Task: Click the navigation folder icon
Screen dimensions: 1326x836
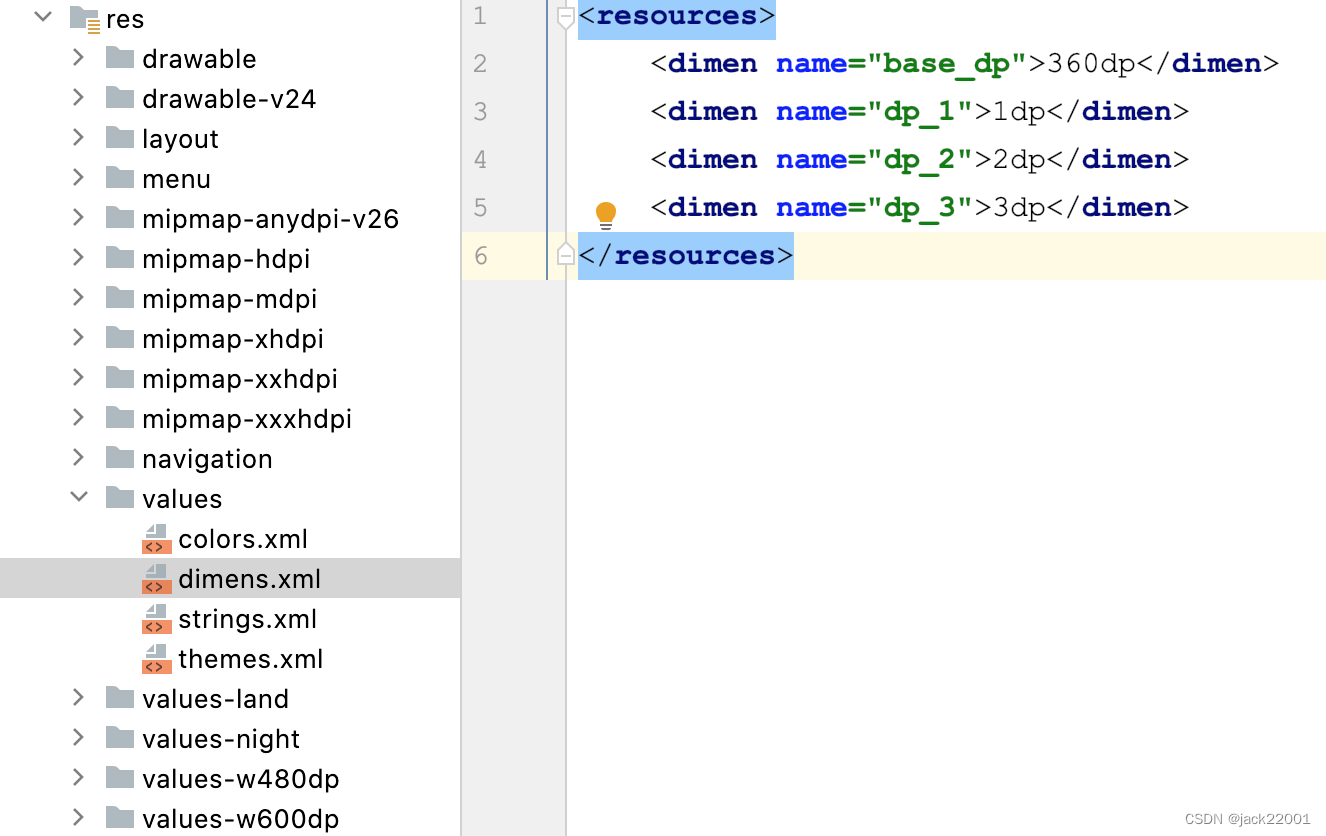Action: tap(120, 458)
